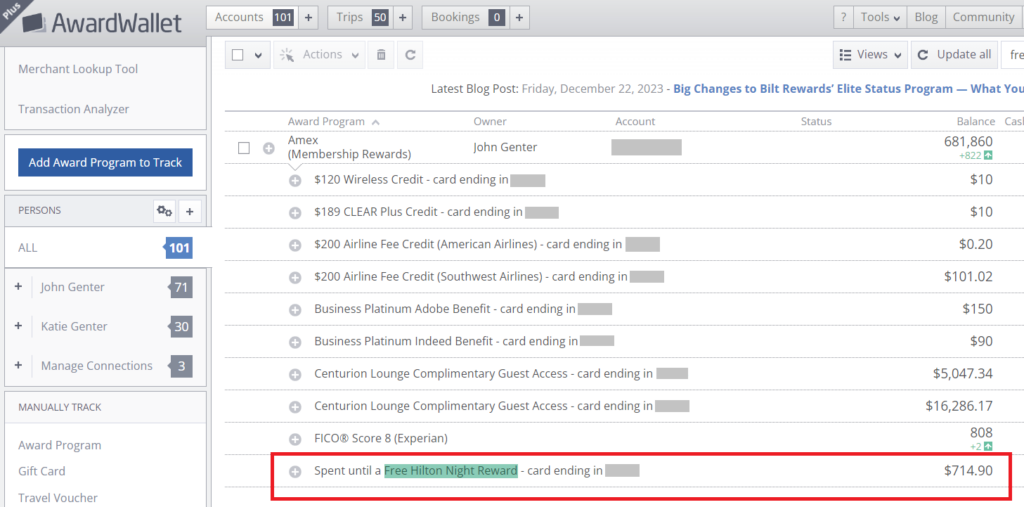Expand the Business Platinum Indeed Benefit row

(295, 342)
